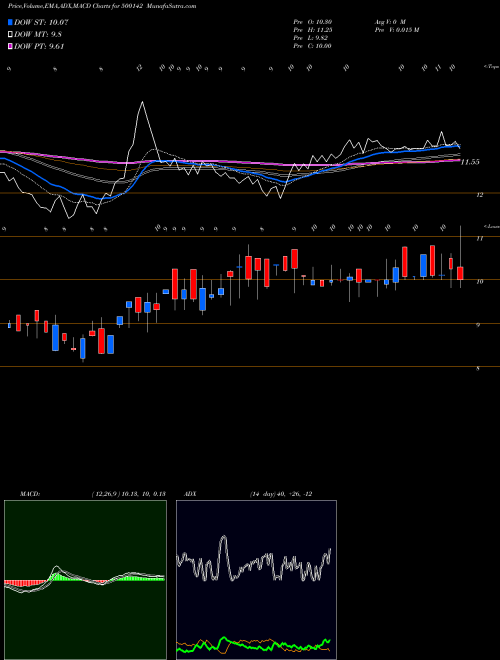Click the candlestick axis label 11
This screenshot has width=500, height=660.
[x=479, y=239]
